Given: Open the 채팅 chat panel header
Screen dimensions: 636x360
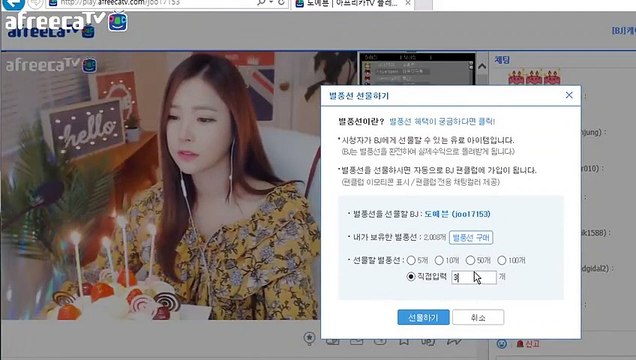Looking at the screenshot, I should pyautogui.click(x=502, y=60).
